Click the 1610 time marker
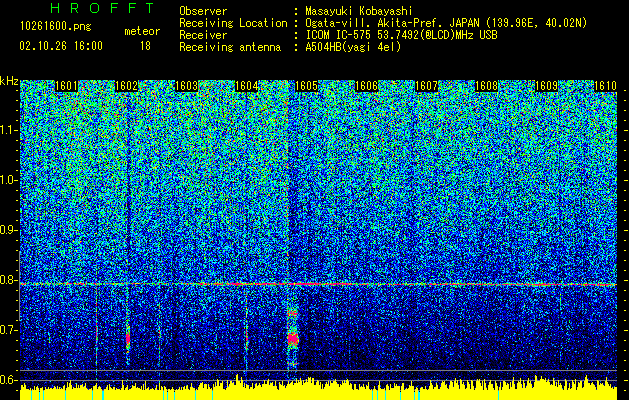The height and width of the screenshot is (400, 629). pos(605,86)
